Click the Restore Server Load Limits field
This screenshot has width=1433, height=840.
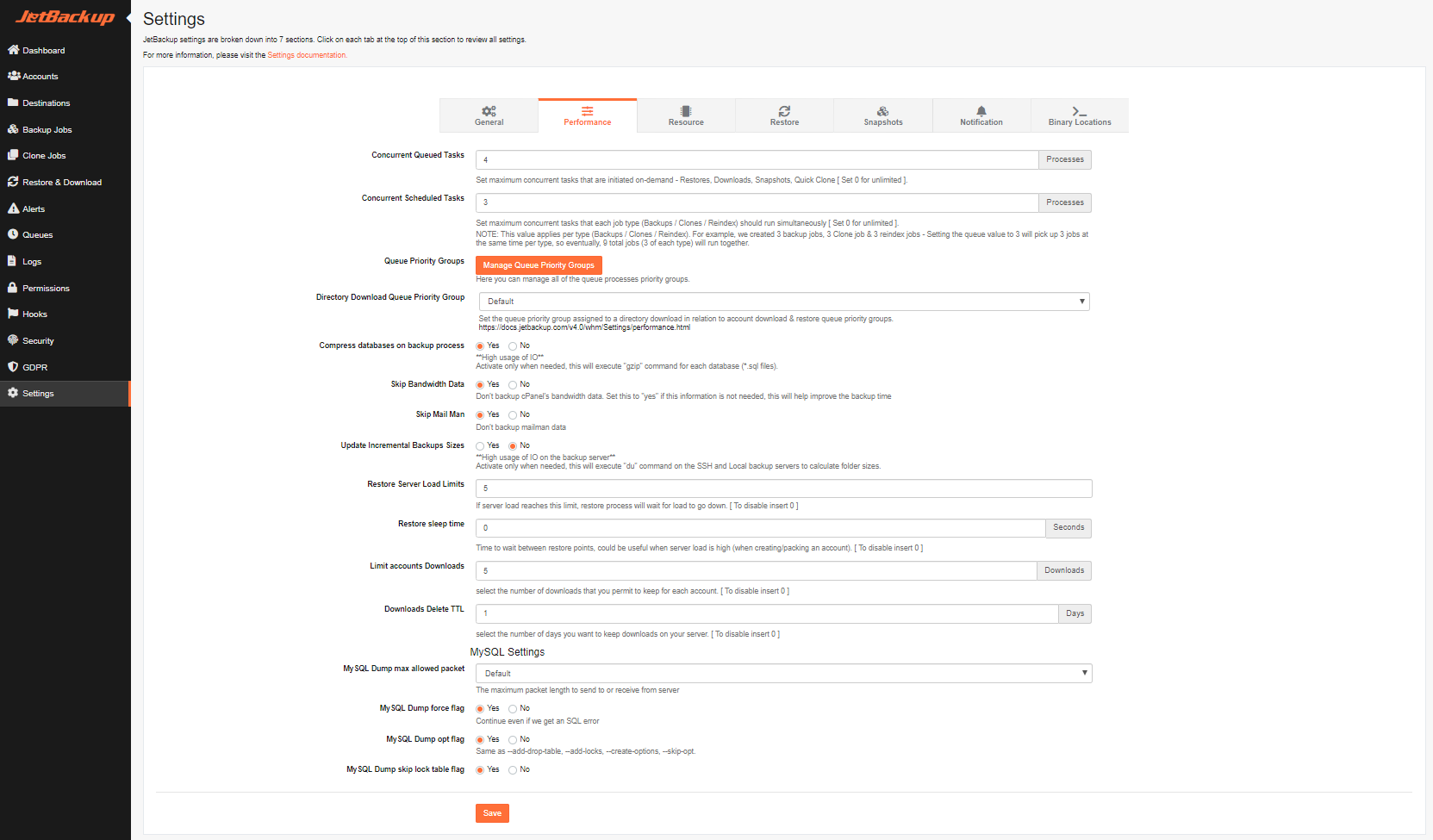tap(784, 488)
